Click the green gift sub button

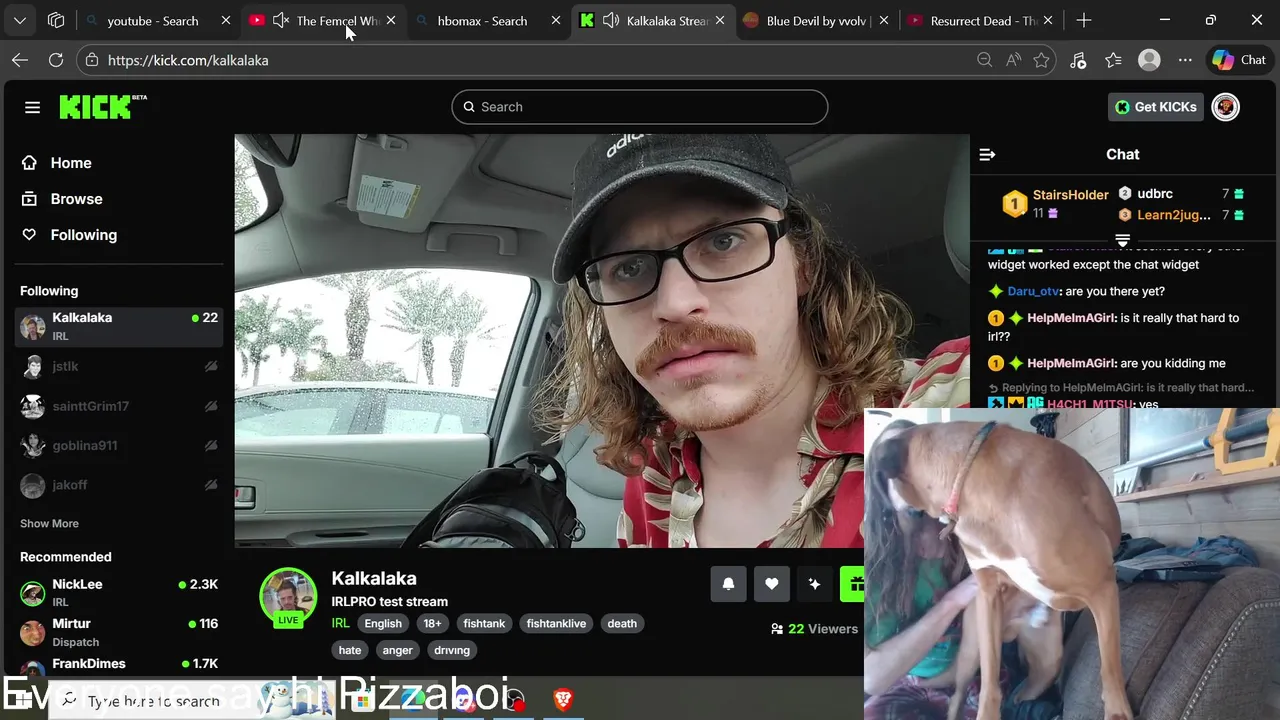(x=852, y=584)
